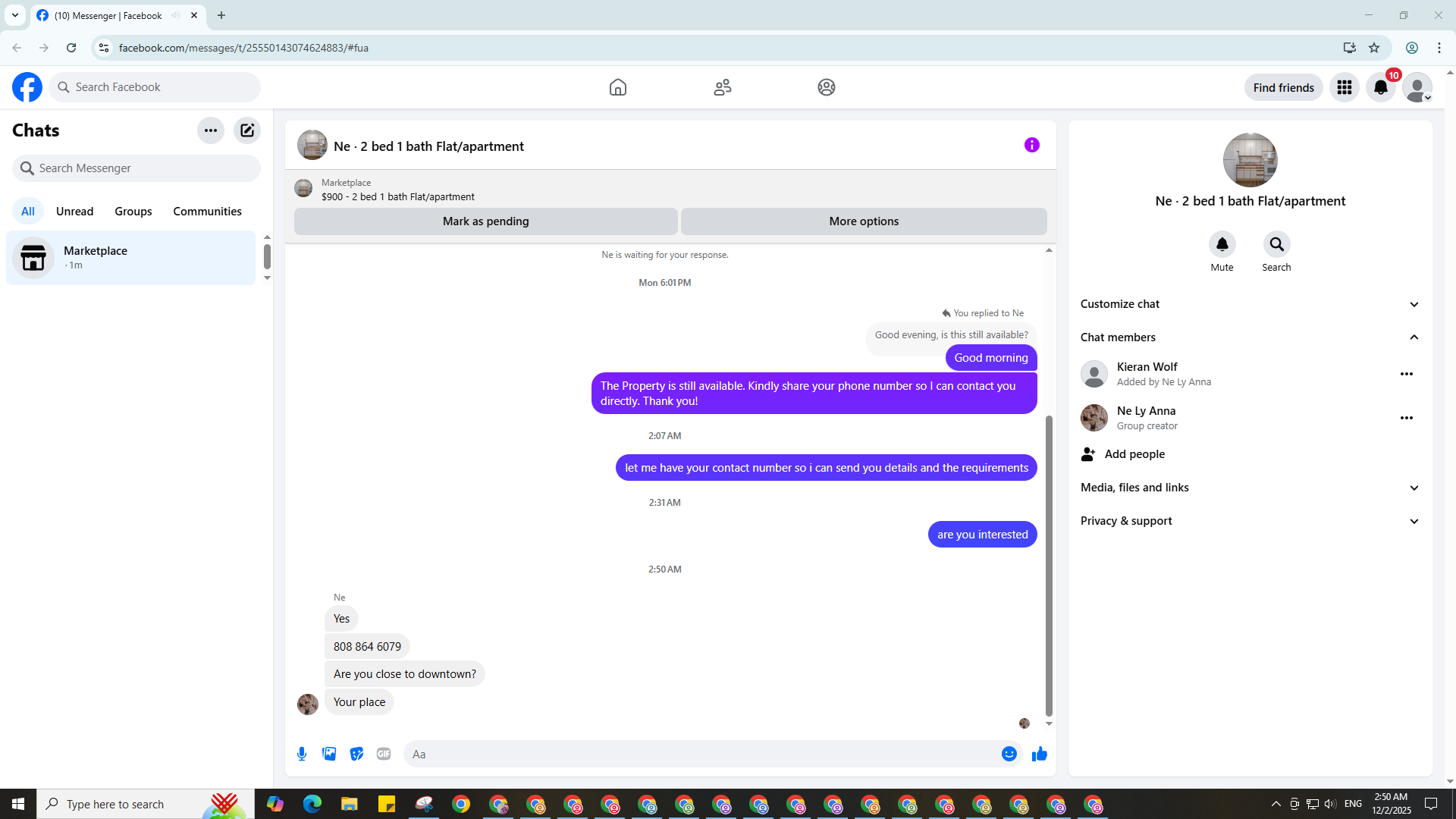The image size is (1456, 819).
Task: Start a new message with compose icon
Action: coord(247,130)
